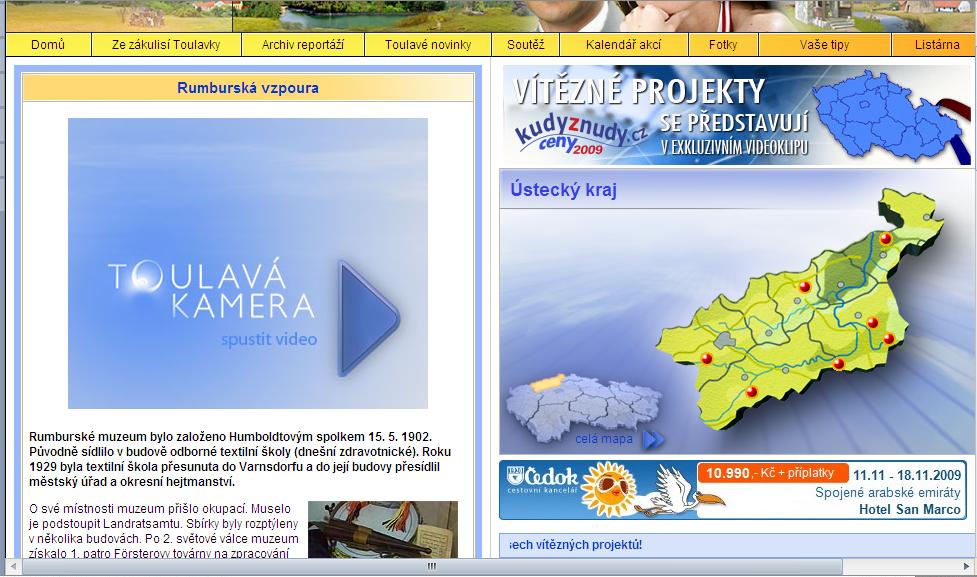
Task: Click the northernmost red marker on the map
Action: click(x=885, y=238)
